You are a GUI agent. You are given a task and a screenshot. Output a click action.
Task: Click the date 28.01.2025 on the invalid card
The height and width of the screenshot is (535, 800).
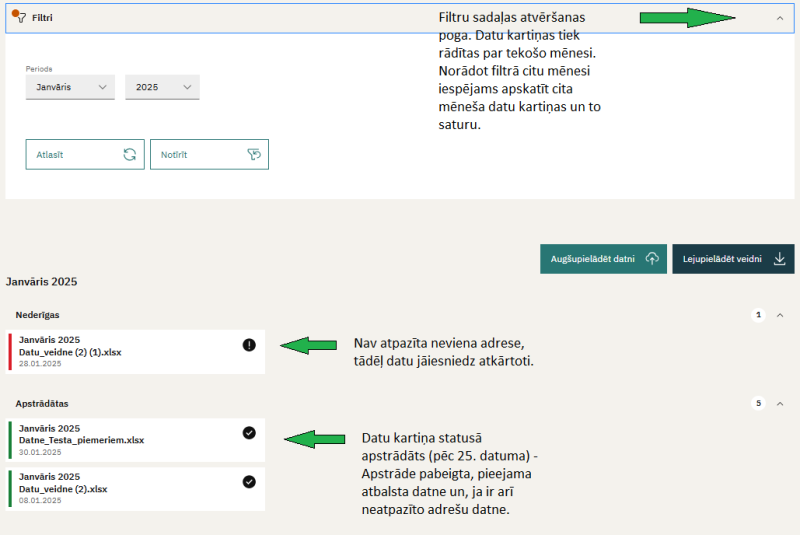coord(40,364)
